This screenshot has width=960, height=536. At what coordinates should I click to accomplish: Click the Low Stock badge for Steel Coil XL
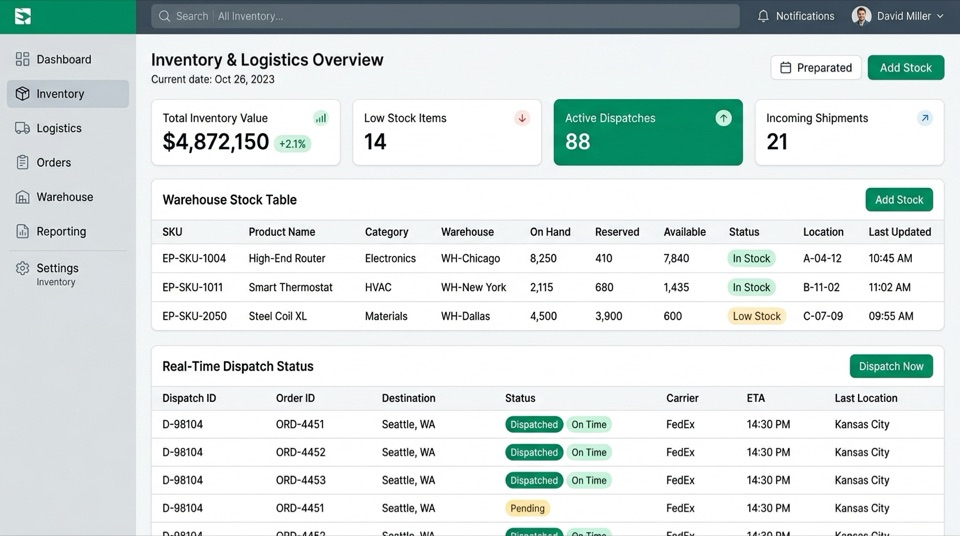point(757,316)
